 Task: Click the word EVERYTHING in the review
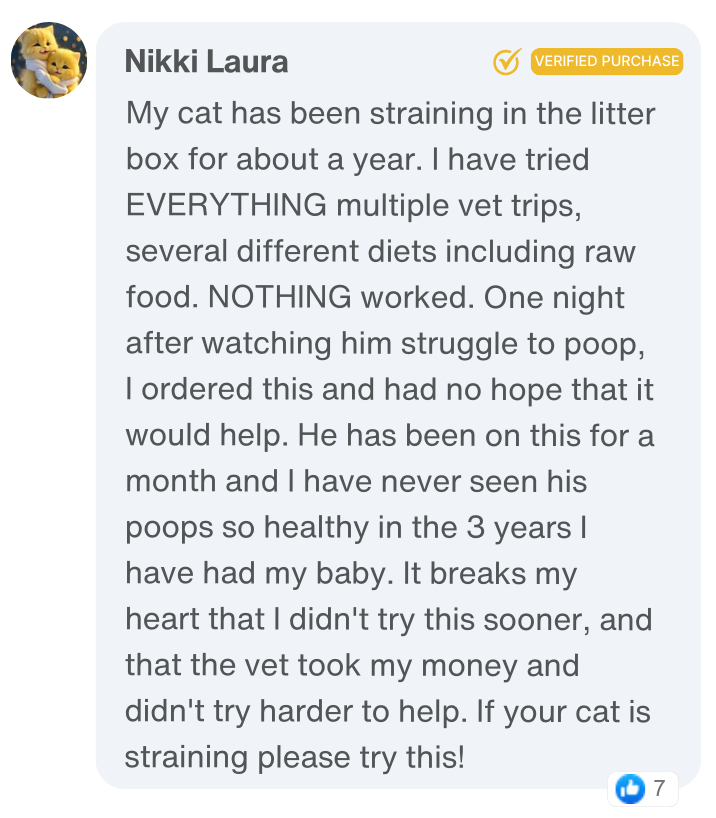click(226, 205)
